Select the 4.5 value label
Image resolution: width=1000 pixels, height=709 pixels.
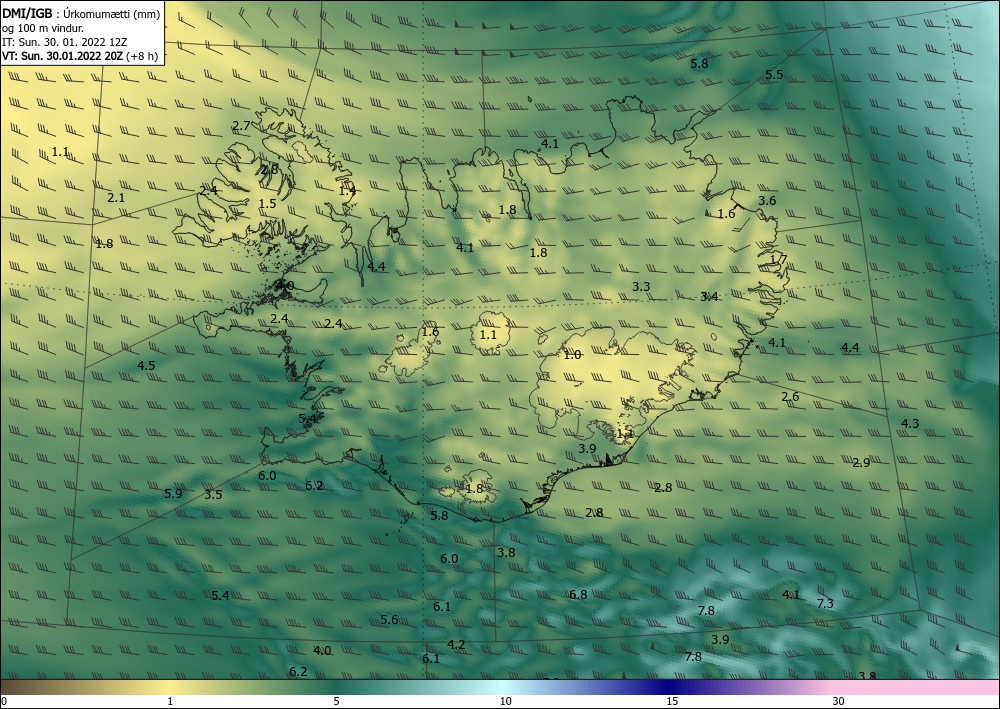(146, 365)
